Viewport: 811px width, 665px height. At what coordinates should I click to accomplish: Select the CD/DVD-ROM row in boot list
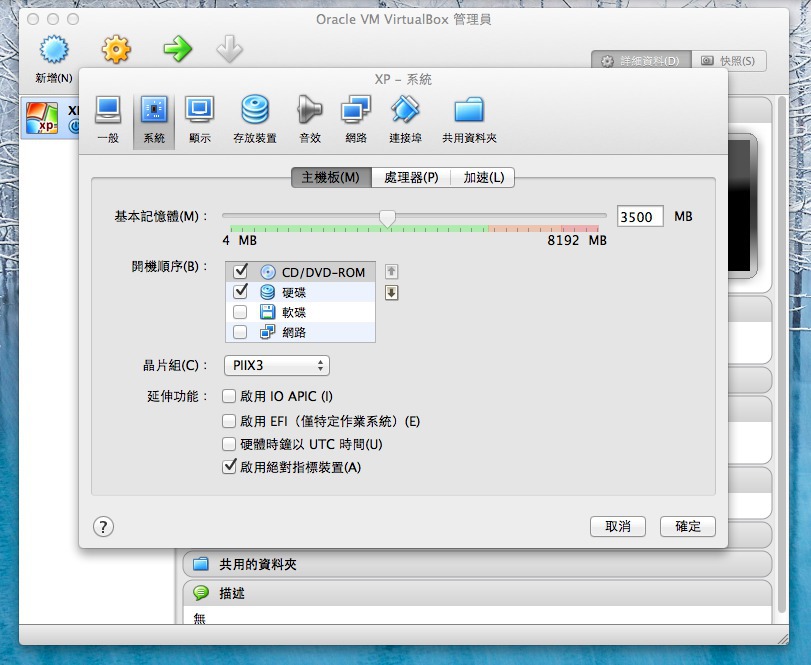pos(300,272)
